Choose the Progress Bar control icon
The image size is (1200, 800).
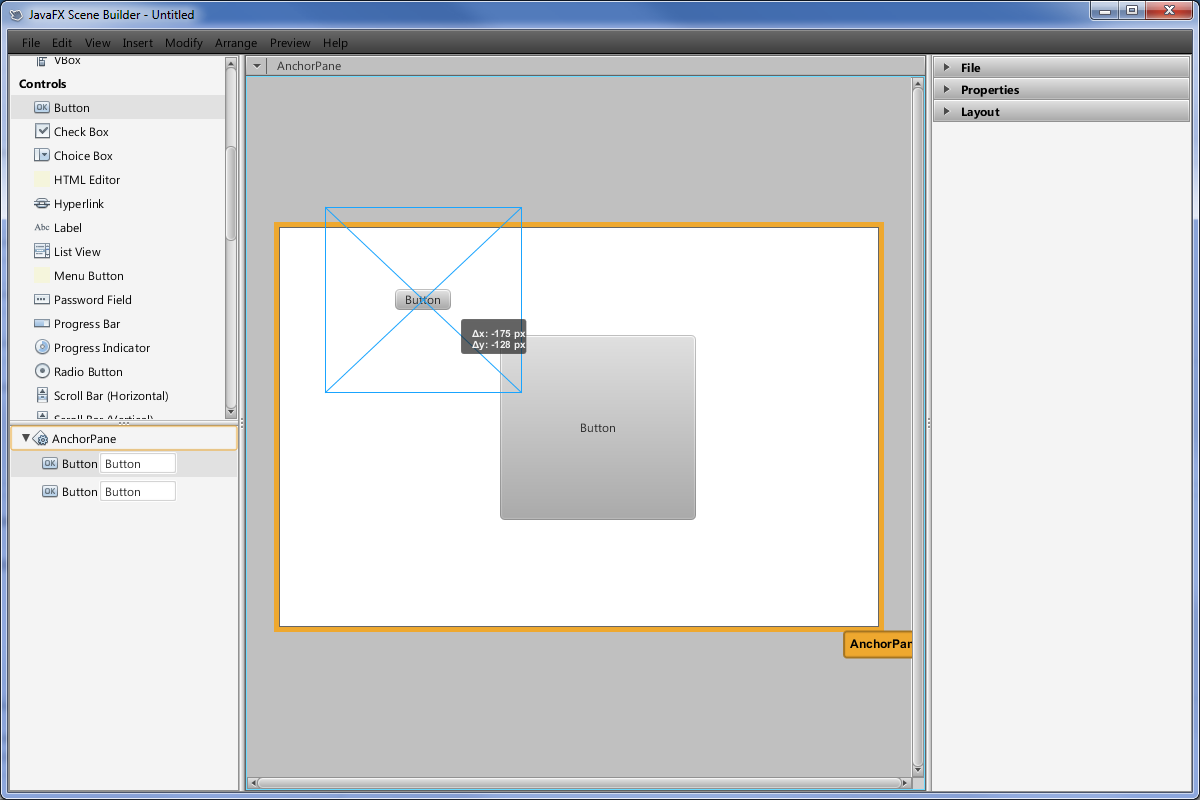42,323
